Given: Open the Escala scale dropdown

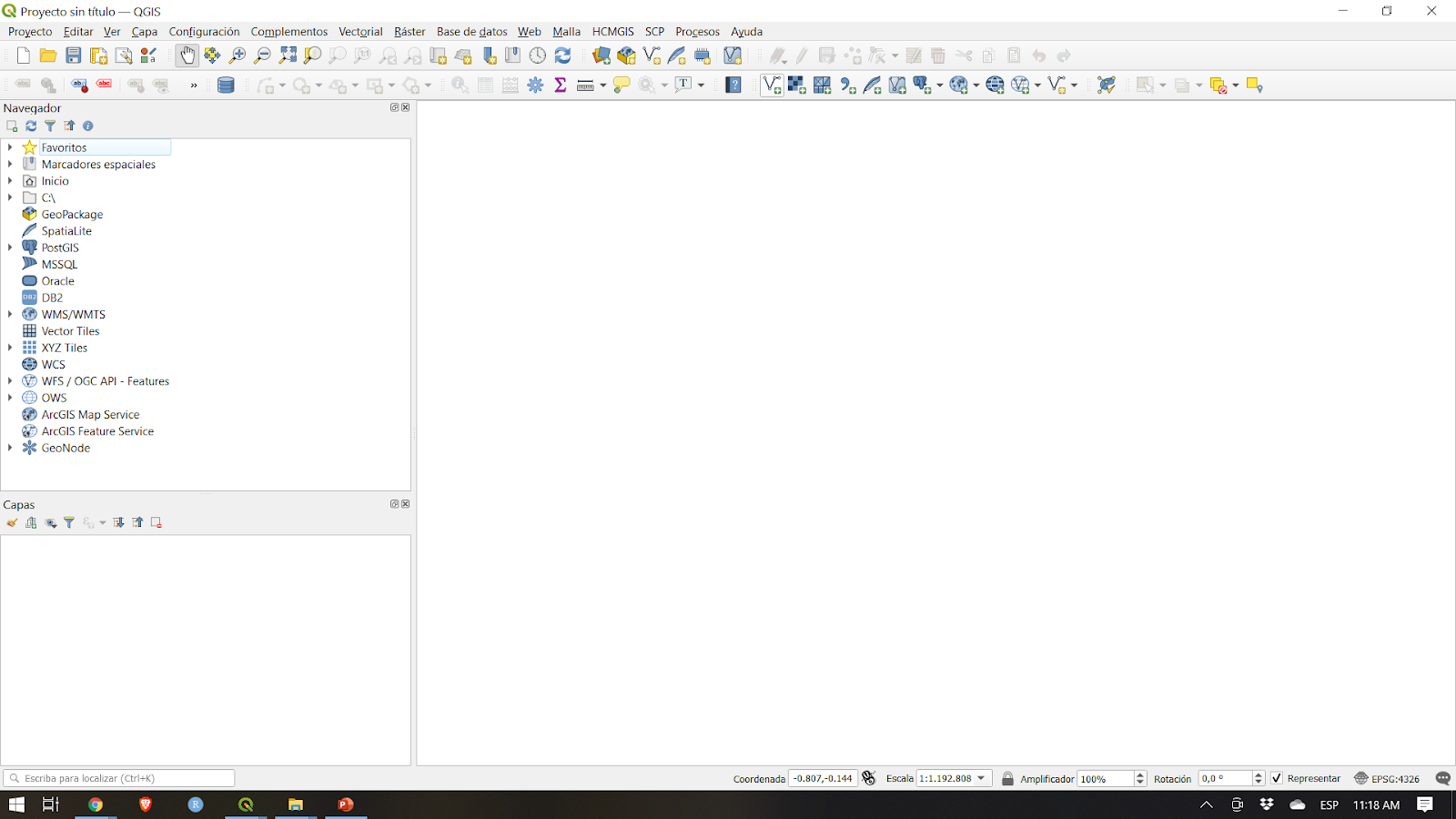Looking at the screenshot, I should coord(981,778).
